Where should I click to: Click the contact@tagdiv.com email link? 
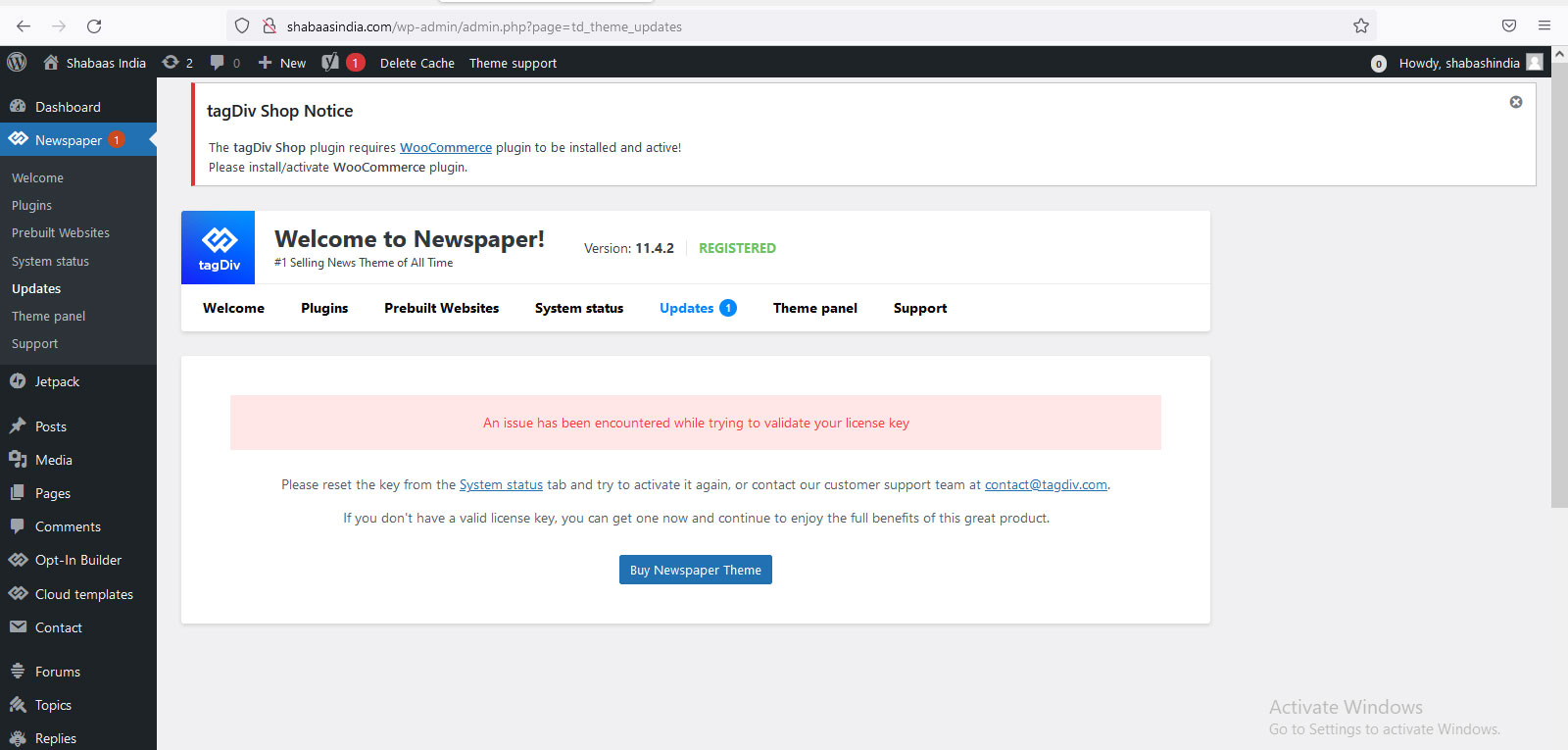point(1046,484)
